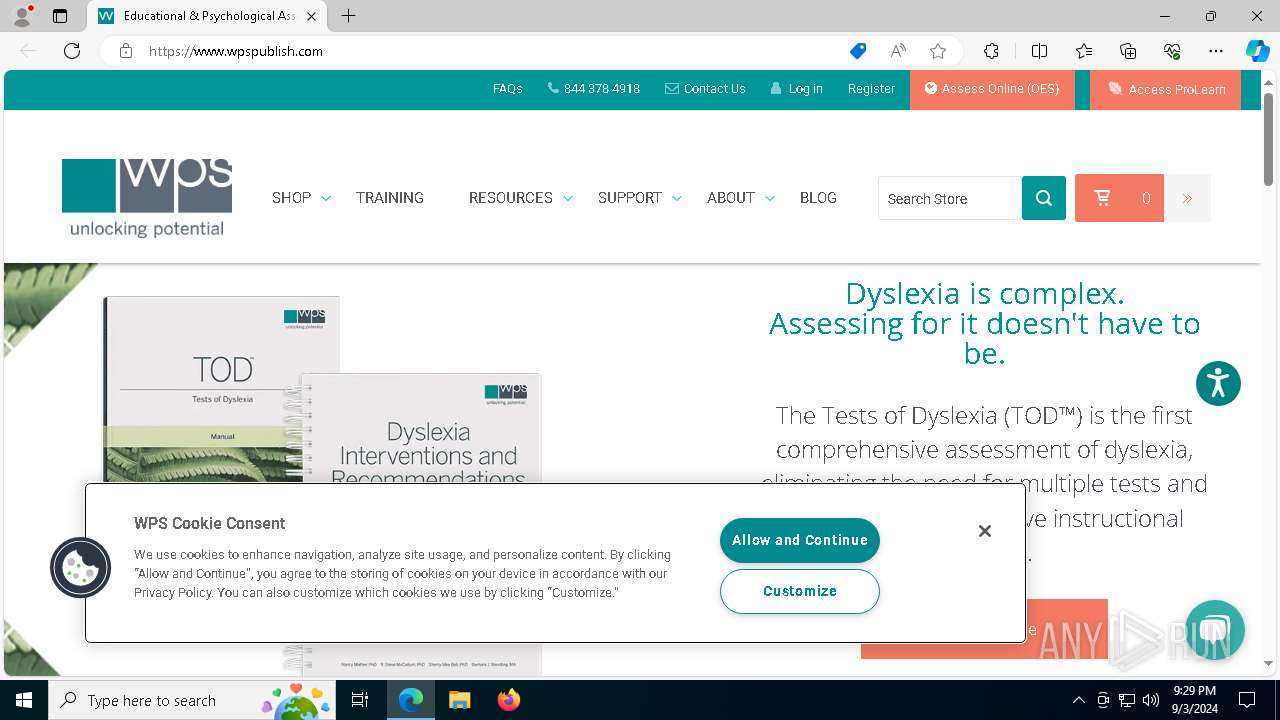Call phone number 844 378 4918
This screenshot has height=720, width=1280.
pyautogui.click(x=594, y=89)
